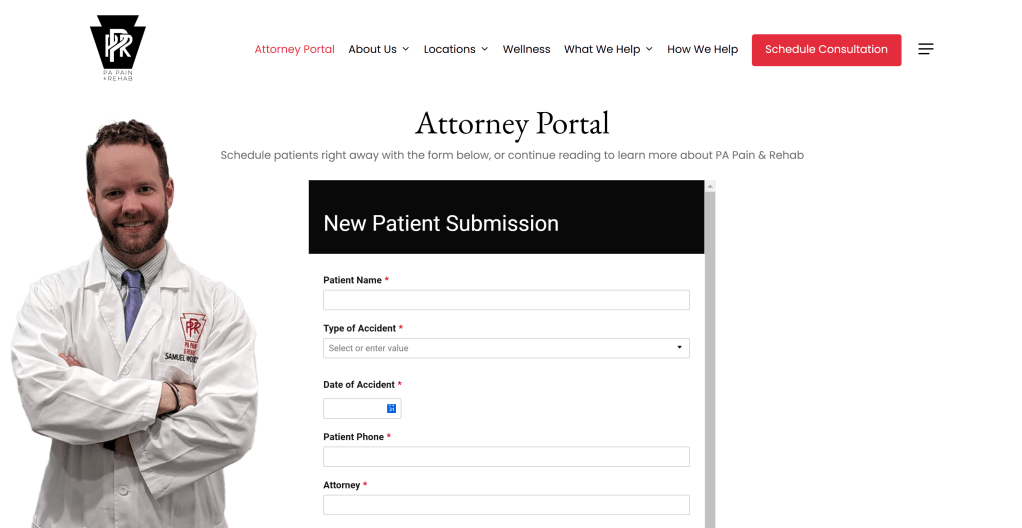Viewport: 1022px width, 528px height.
Task: Open the hamburger menu icon
Action: pyautogui.click(x=926, y=49)
